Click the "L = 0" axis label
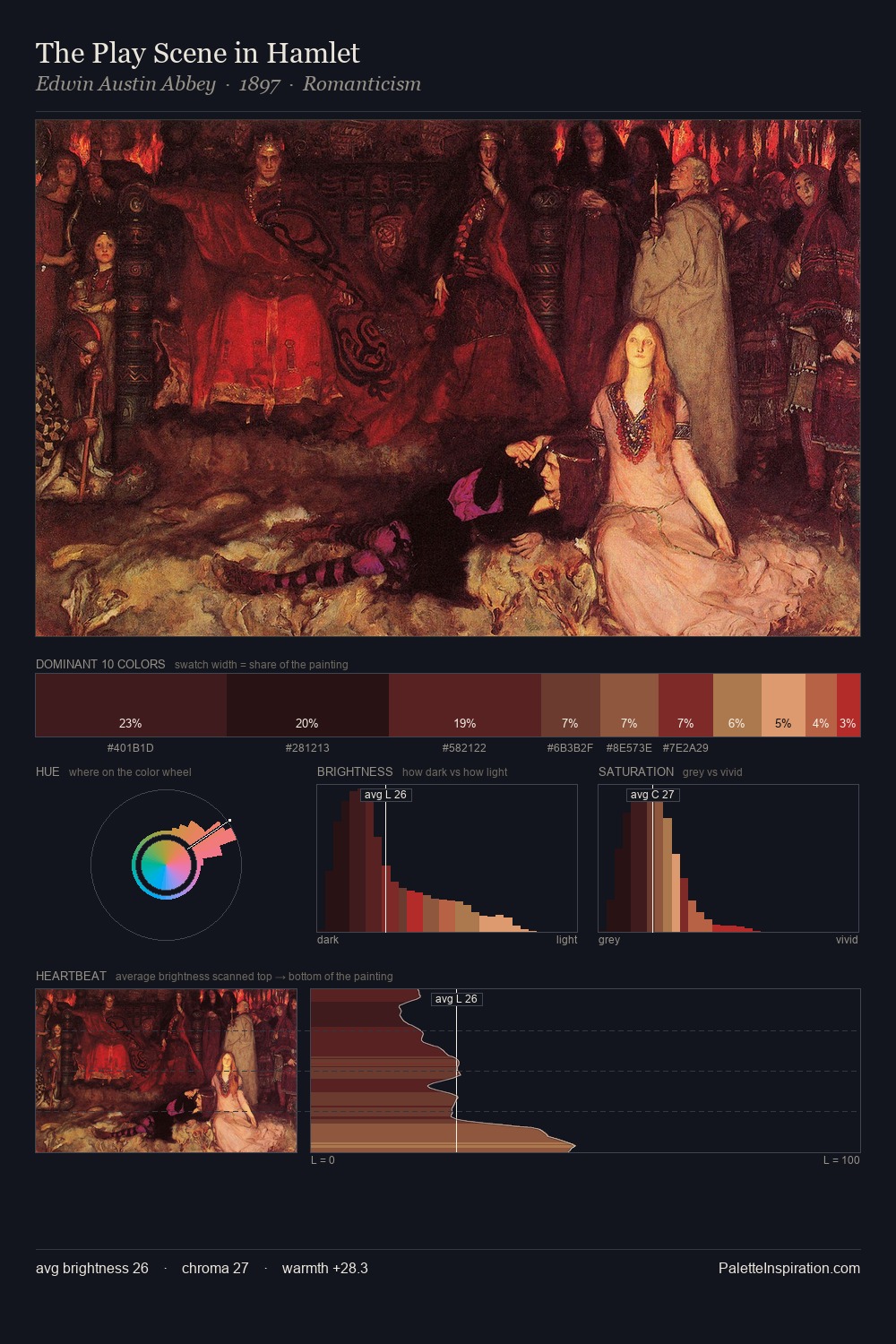Image resolution: width=896 pixels, height=1344 pixels. (323, 1160)
